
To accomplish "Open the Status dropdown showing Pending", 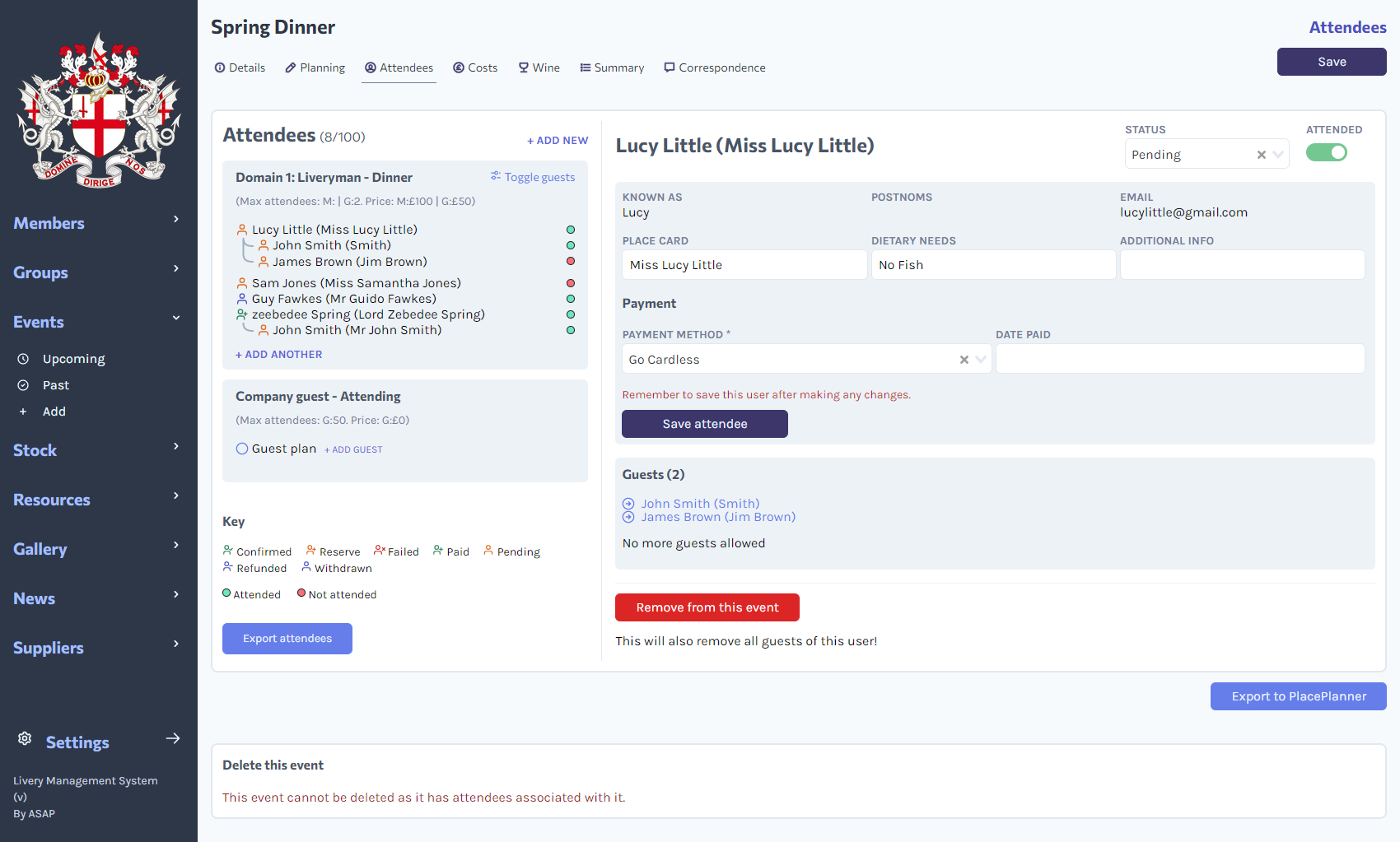I will 1277,154.
